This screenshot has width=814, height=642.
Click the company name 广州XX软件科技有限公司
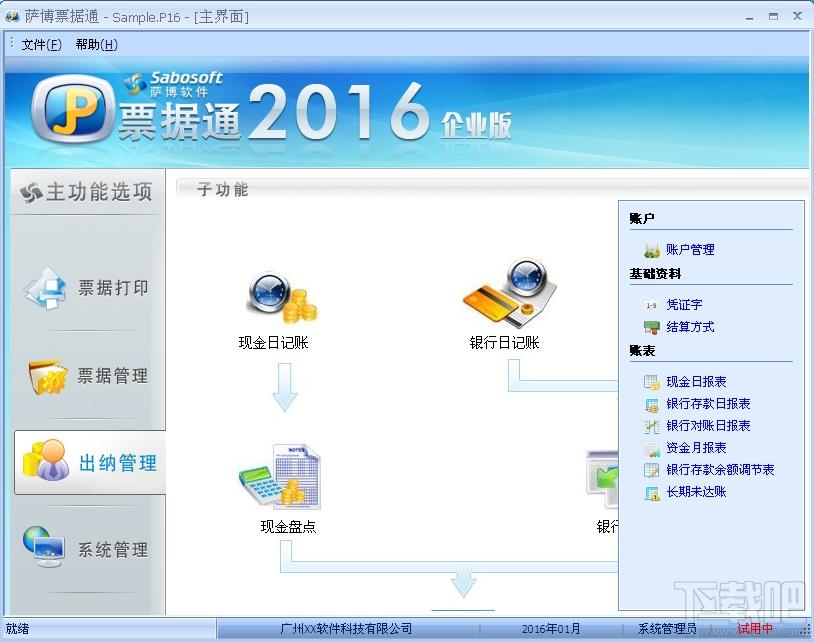[346, 629]
